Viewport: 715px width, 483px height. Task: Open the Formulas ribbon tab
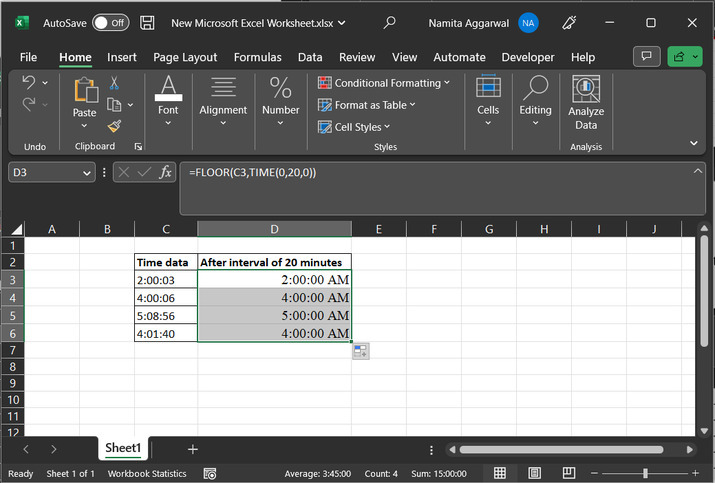point(259,57)
